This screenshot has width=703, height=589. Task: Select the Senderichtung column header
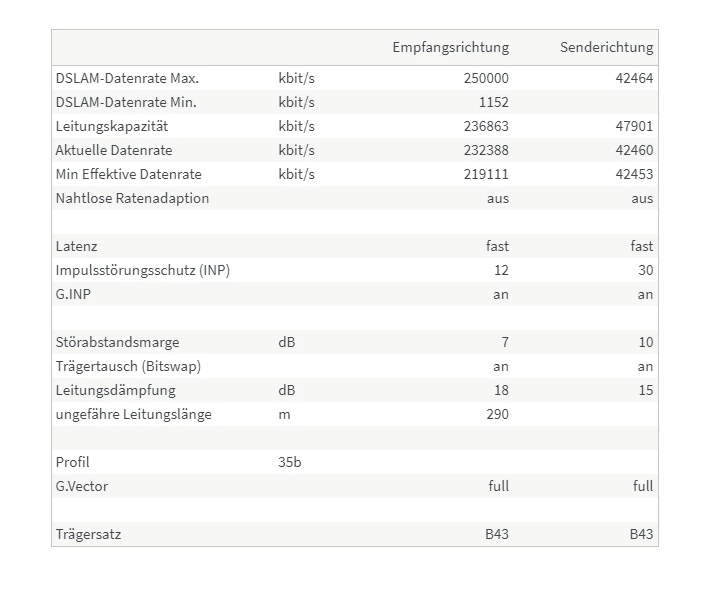pos(606,48)
